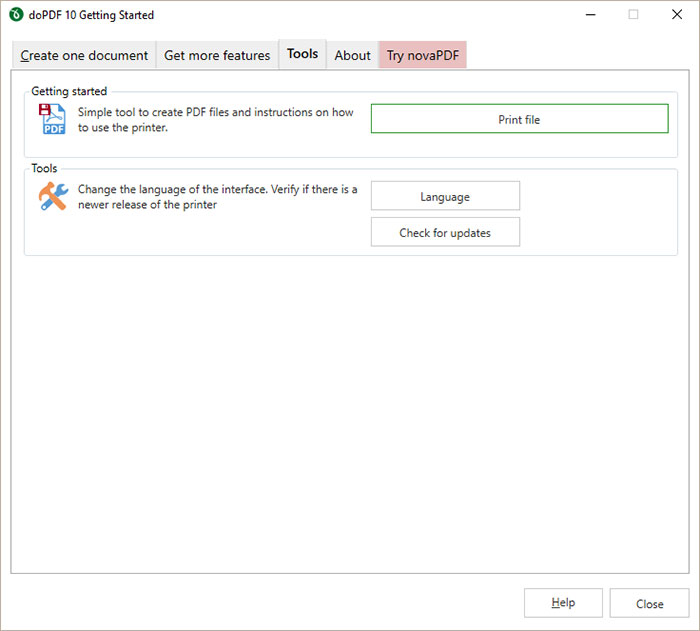This screenshot has width=700, height=631.
Task: Close the window using the title bar X
Action: tap(677, 15)
